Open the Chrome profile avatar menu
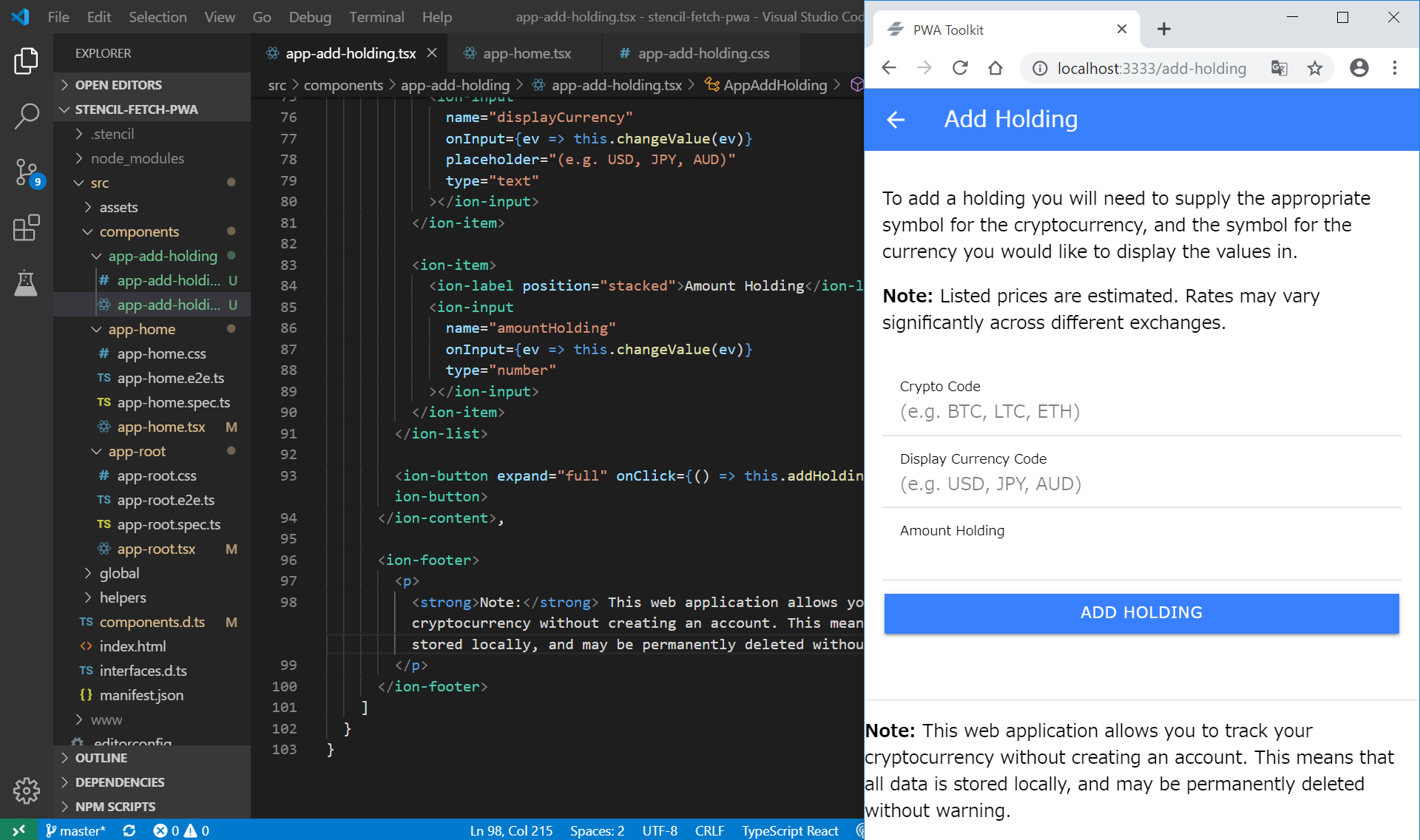This screenshot has height=840, width=1420. [1359, 68]
